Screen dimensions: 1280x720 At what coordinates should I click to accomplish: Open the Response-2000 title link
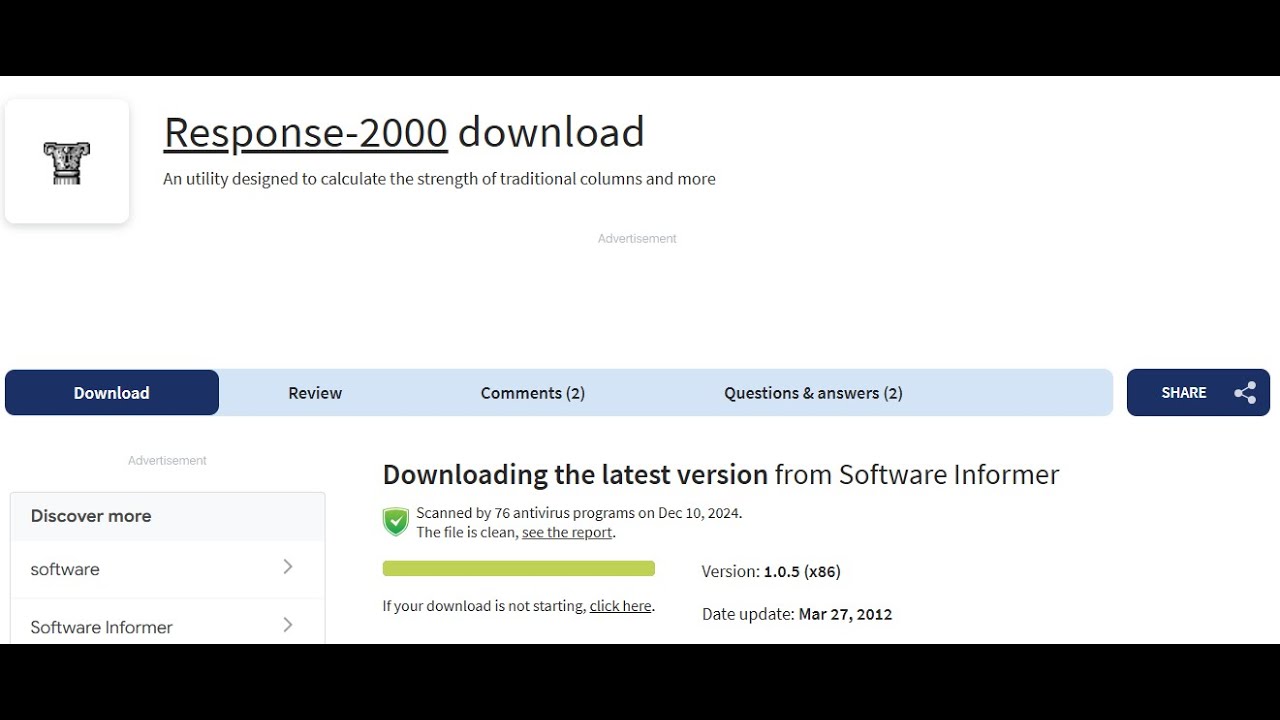305,132
